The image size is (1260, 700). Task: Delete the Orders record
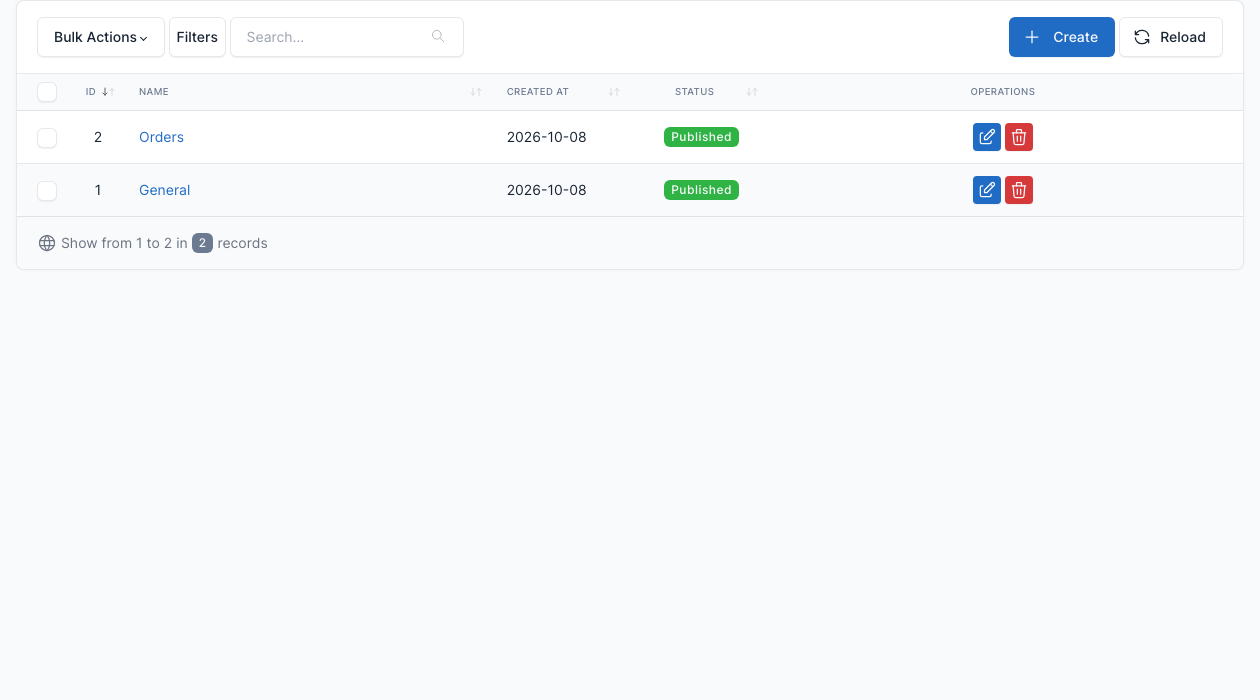pyautogui.click(x=1019, y=137)
